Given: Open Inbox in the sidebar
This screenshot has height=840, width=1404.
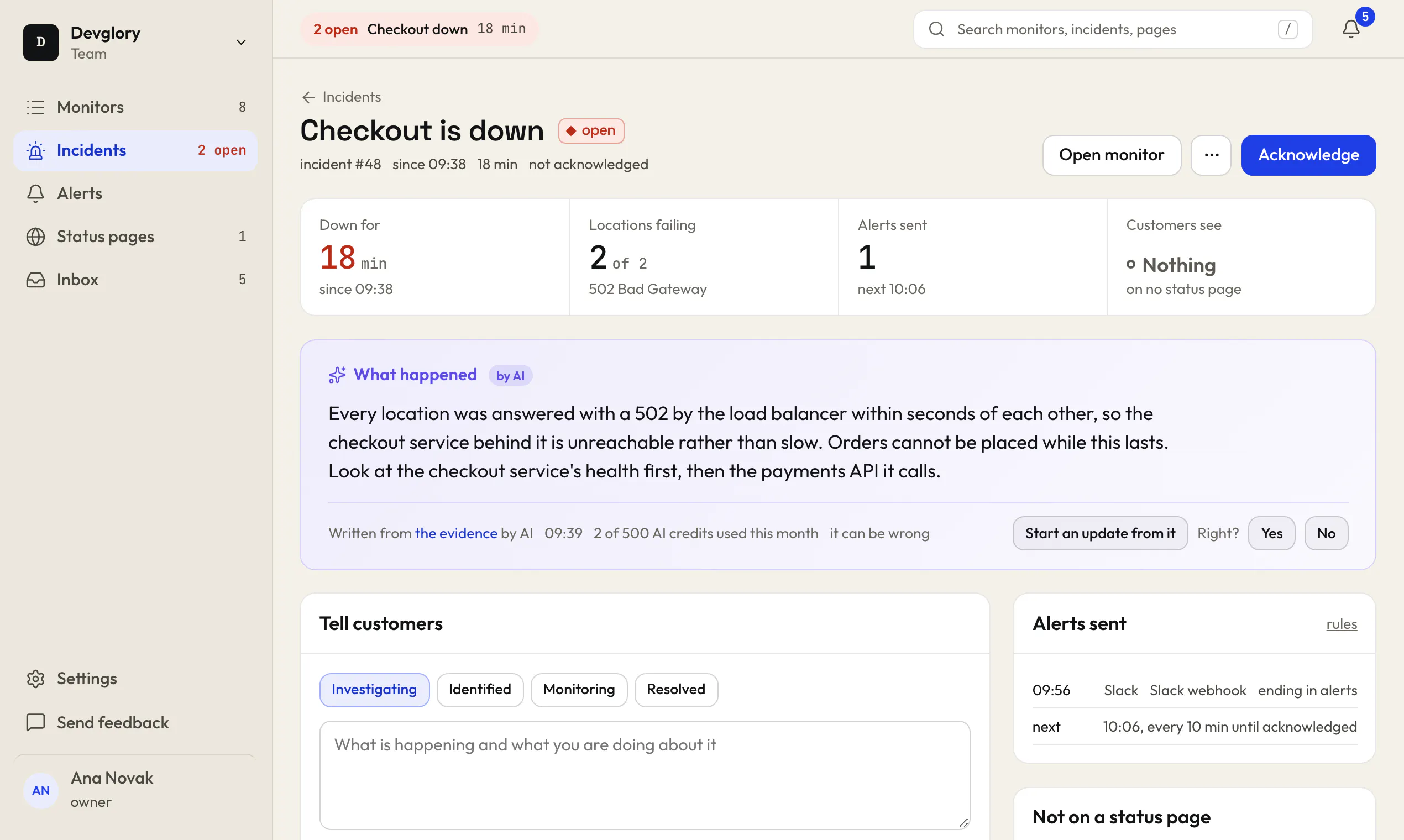Looking at the screenshot, I should (x=135, y=280).
